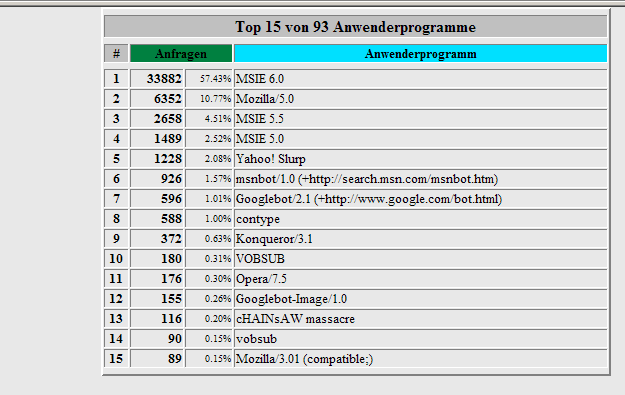Select the 0.20% percentage value
Screen dimensions: 625x395
coord(218,318)
